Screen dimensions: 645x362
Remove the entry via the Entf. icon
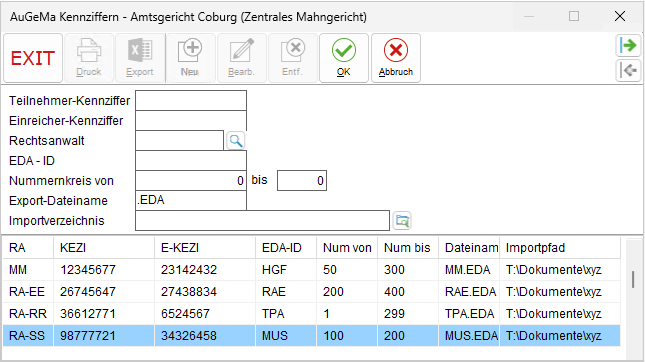(x=292, y=58)
